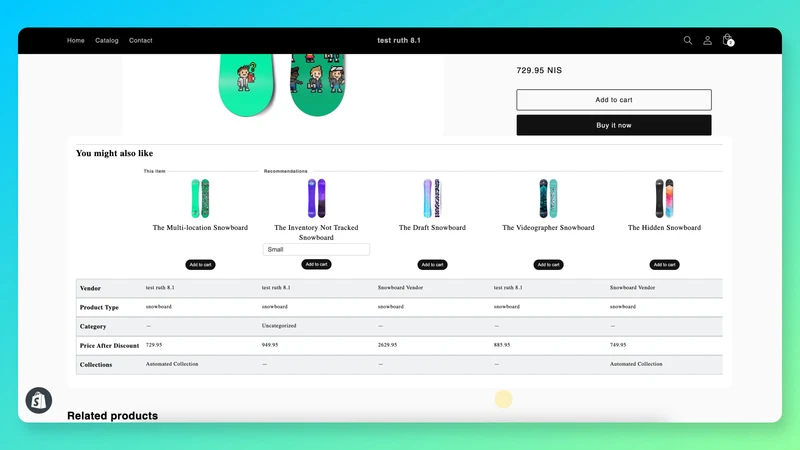The image size is (800, 450).
Task: Open the search icon in header
Action: click(688, 40)
